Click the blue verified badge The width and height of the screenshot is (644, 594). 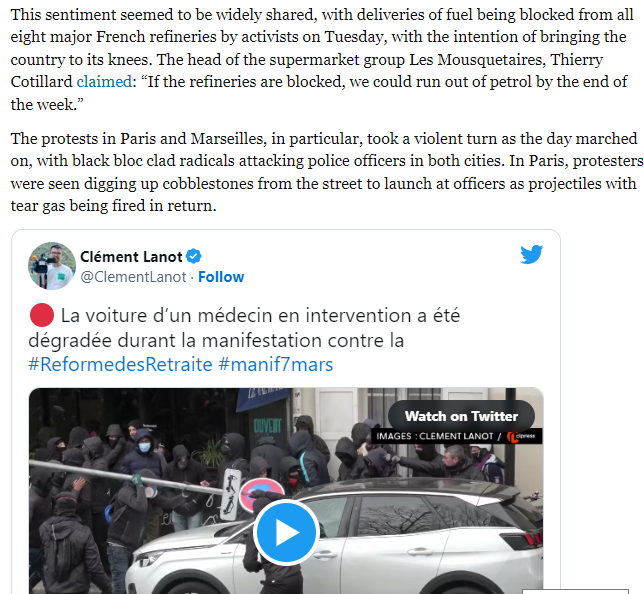(193, 256)
